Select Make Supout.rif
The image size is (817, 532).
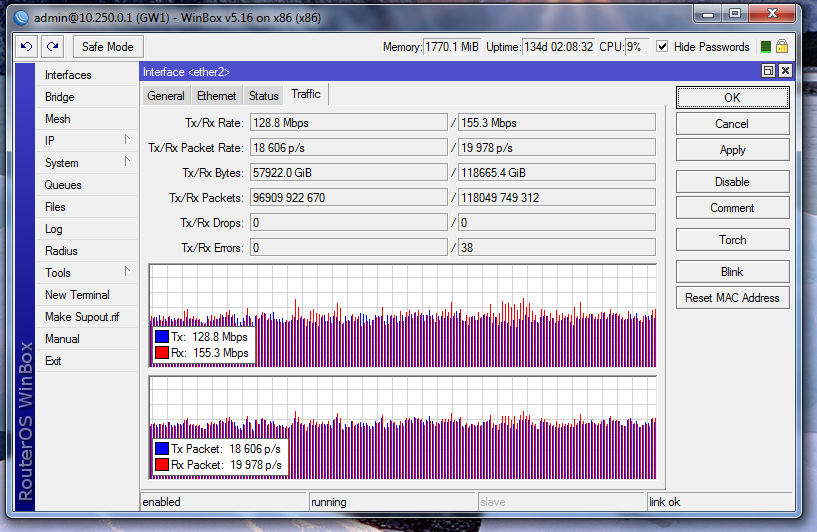[86, 317]
